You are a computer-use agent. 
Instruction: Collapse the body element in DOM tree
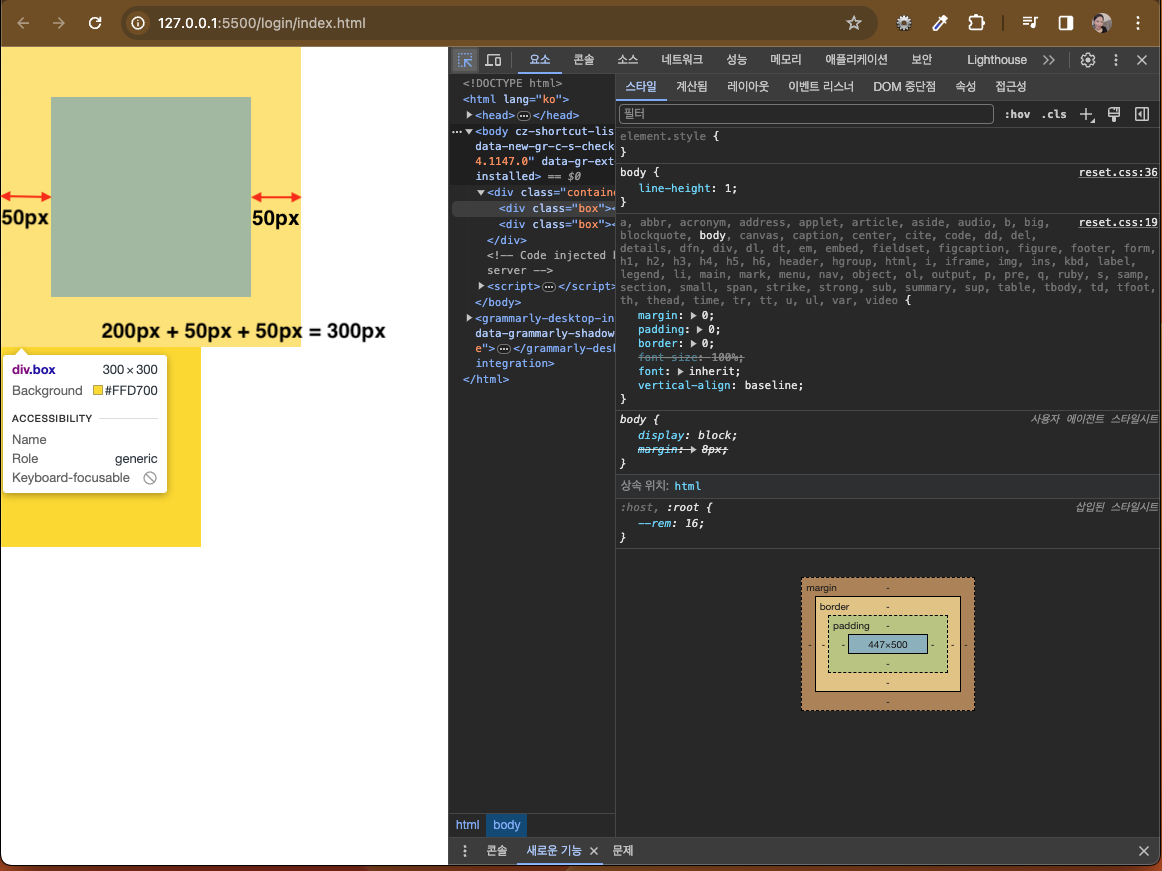tap(469, 131)
